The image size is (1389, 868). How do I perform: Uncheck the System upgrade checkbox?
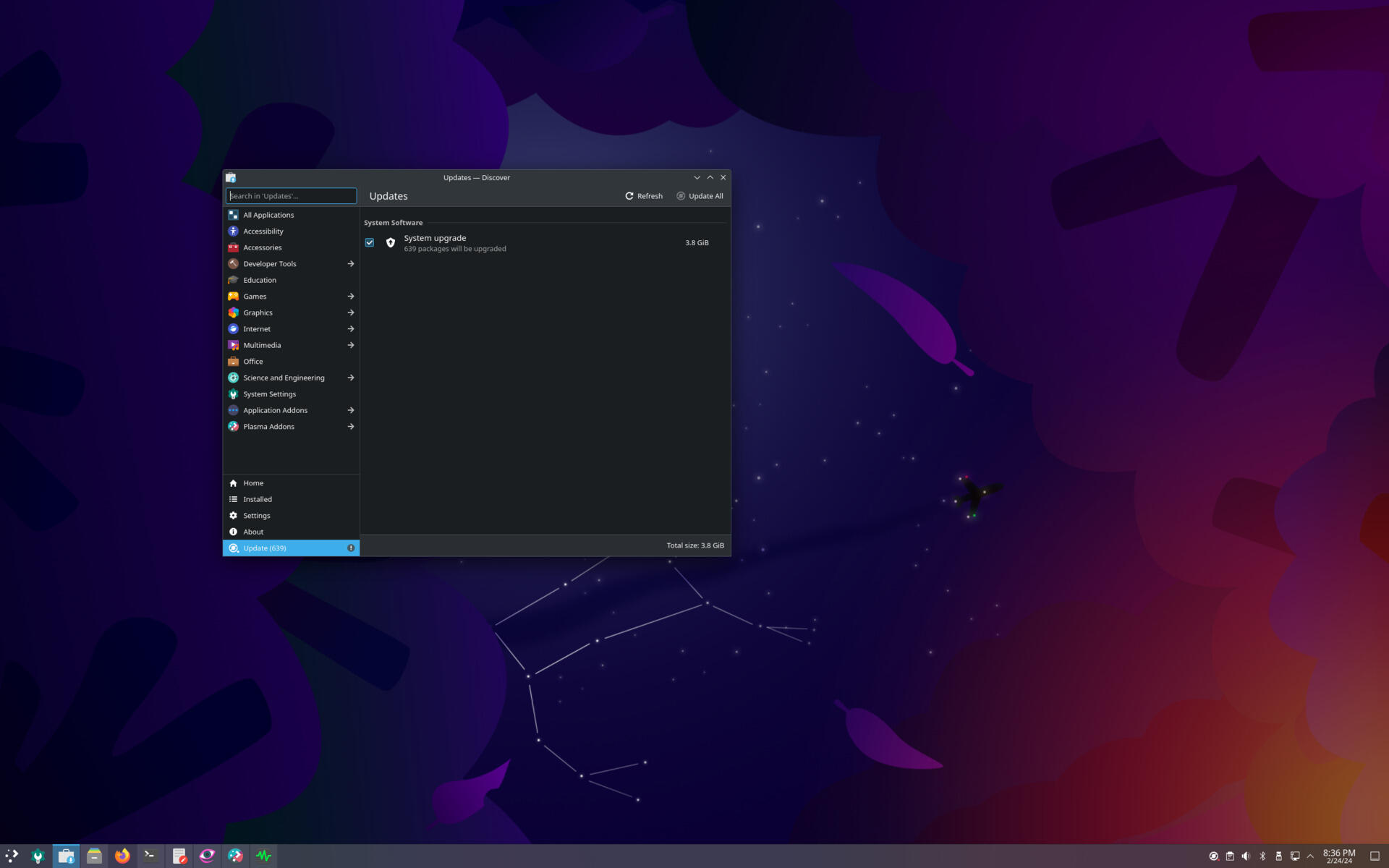[370, 243]
